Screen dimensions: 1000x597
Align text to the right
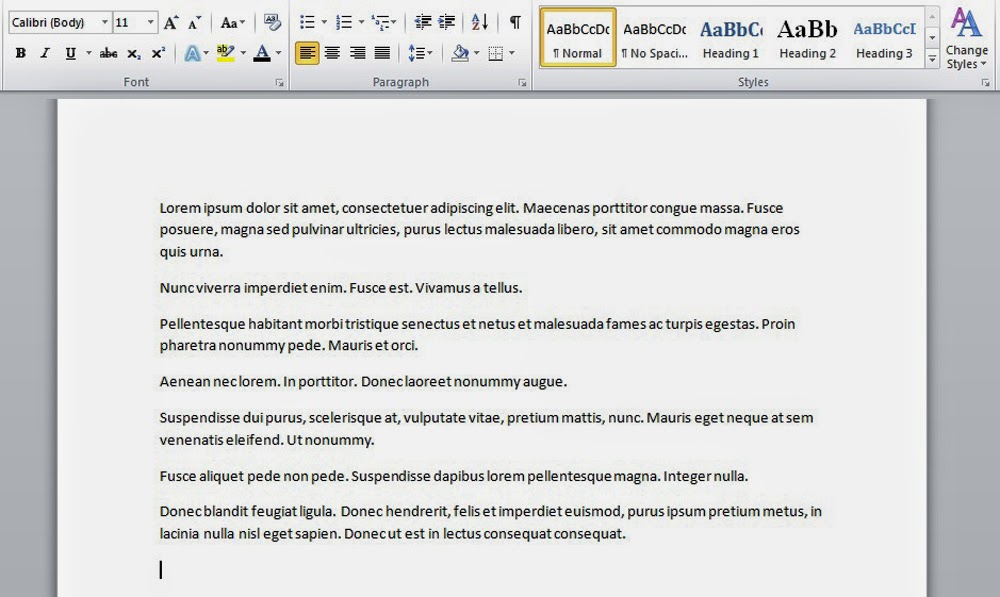tap(357, 53)
